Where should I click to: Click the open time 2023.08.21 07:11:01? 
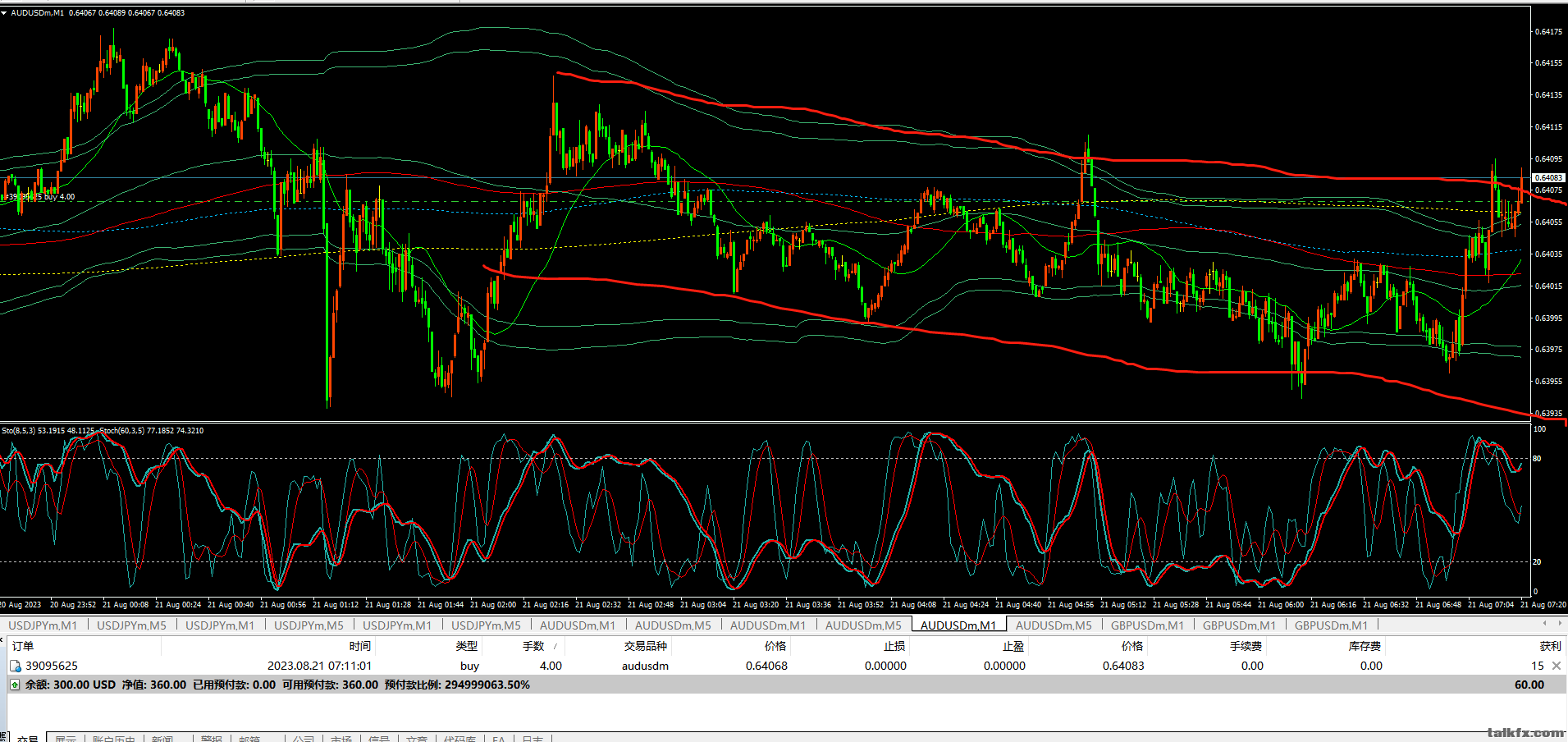click(319, 666)
